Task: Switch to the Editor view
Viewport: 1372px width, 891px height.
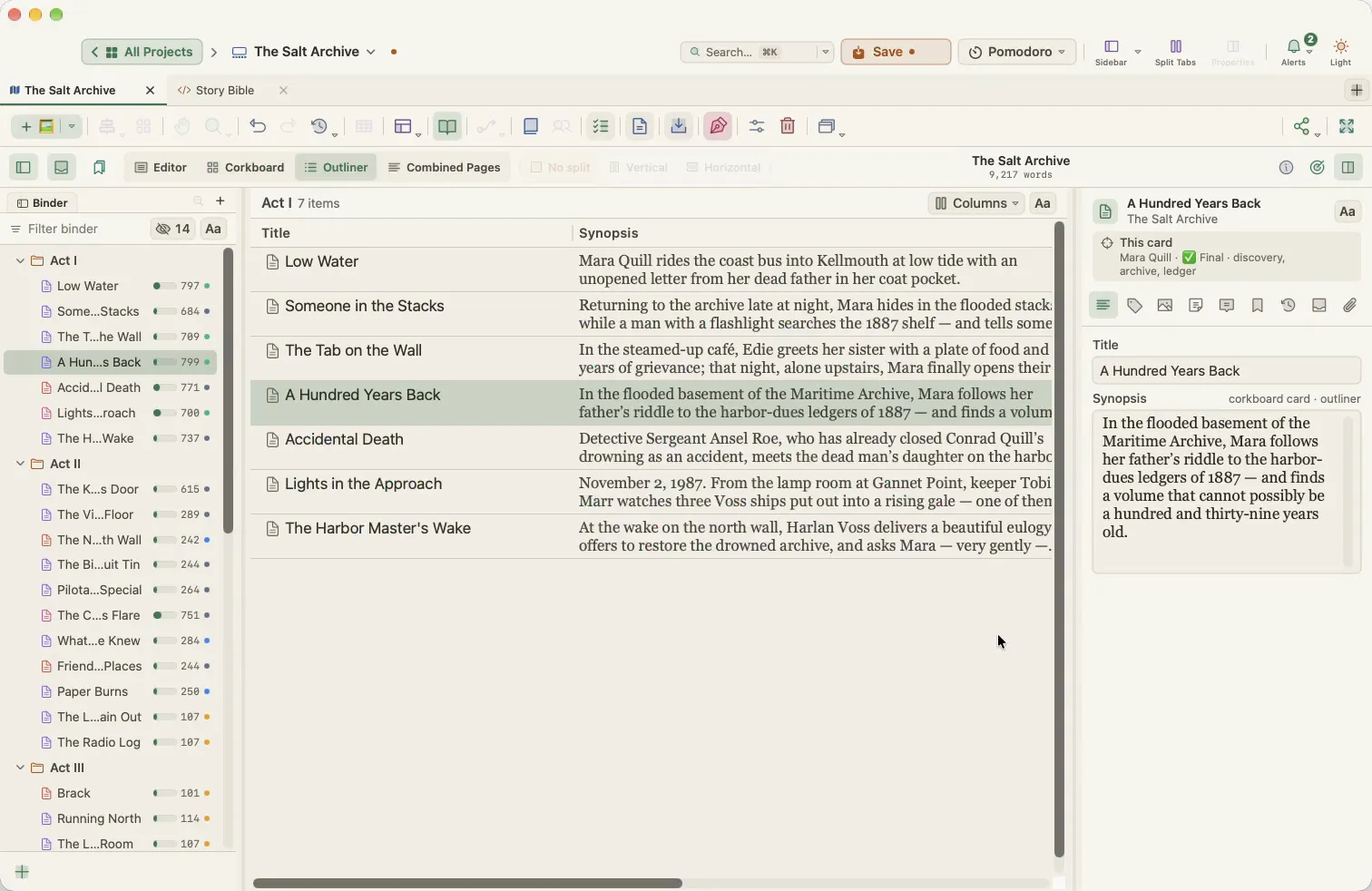Action: (161, 168)
